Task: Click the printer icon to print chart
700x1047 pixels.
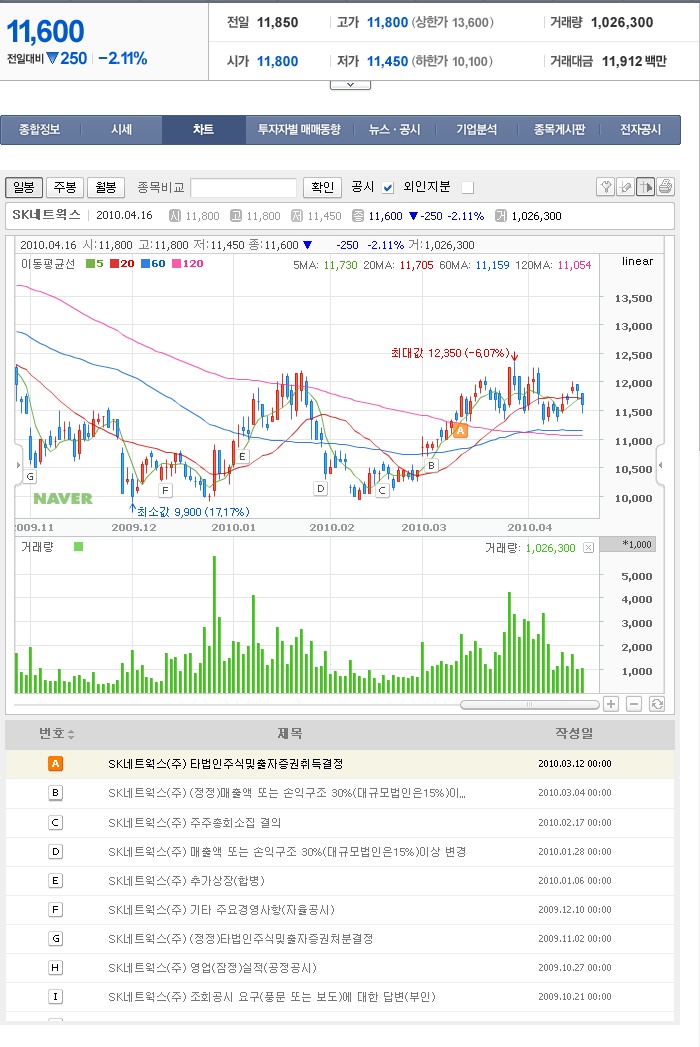Action: click(665, 187)
